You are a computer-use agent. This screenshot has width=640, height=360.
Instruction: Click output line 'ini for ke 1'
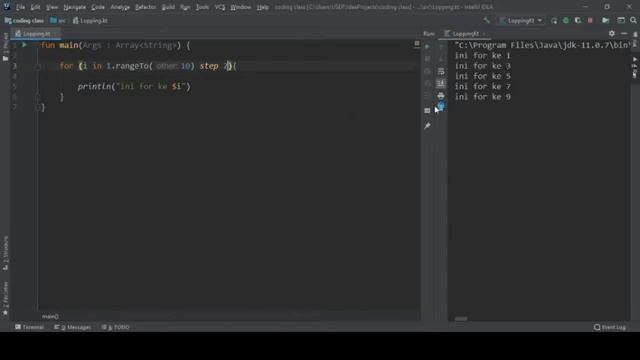click(x=482, y=56)
